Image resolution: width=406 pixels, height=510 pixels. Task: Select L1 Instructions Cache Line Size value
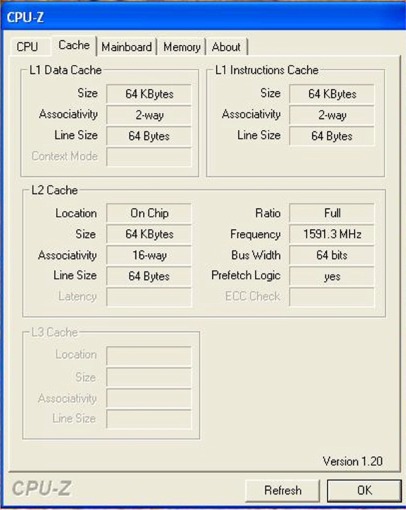coord(332,136)
